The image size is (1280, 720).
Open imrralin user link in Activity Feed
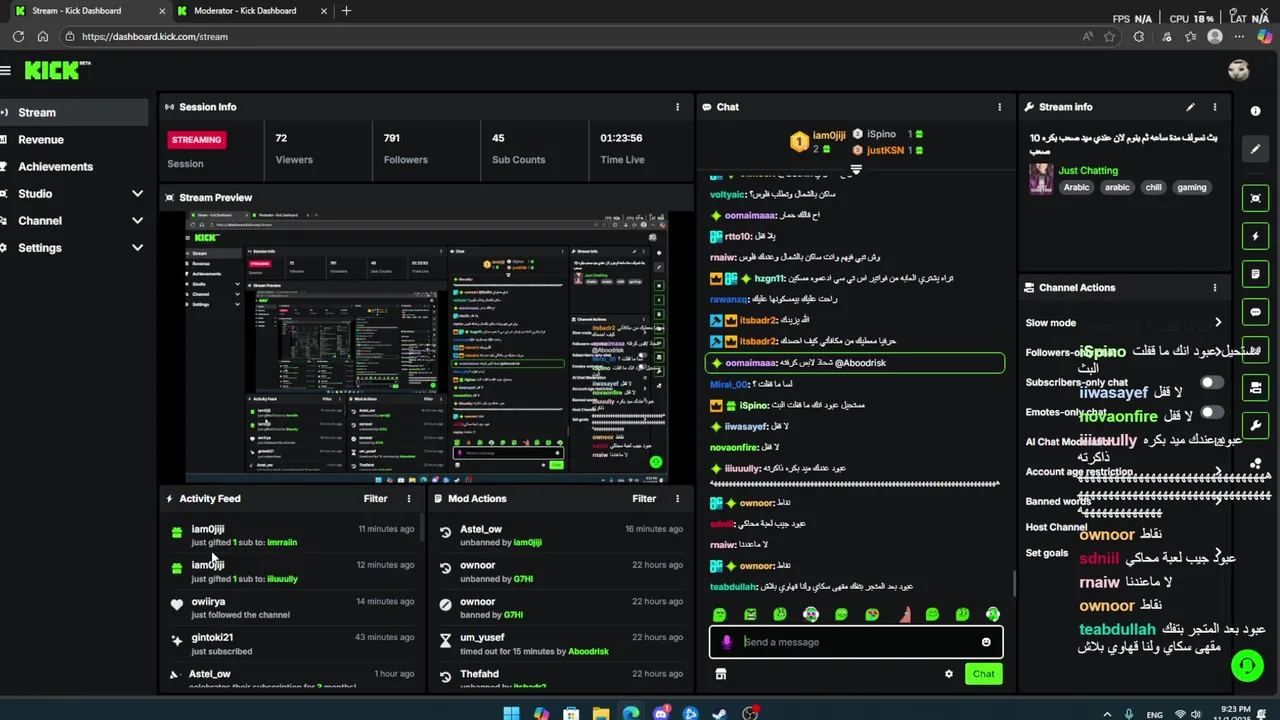point(282,543)
